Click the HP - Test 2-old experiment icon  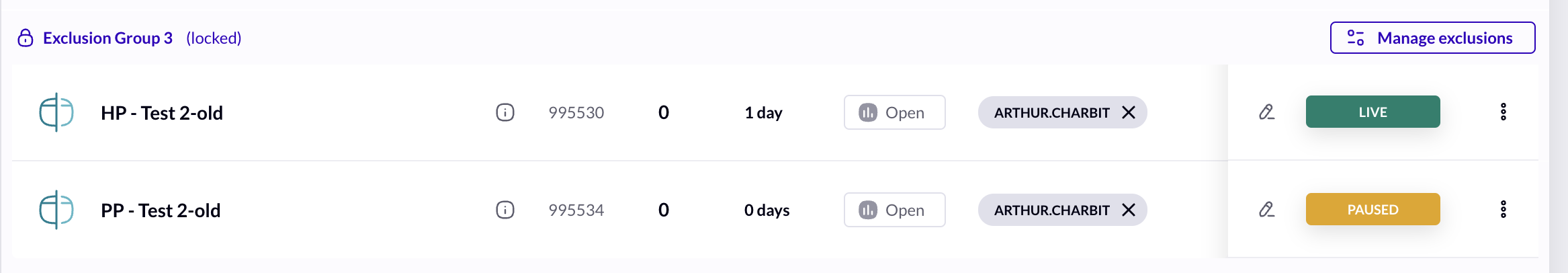tap(56, 112)
